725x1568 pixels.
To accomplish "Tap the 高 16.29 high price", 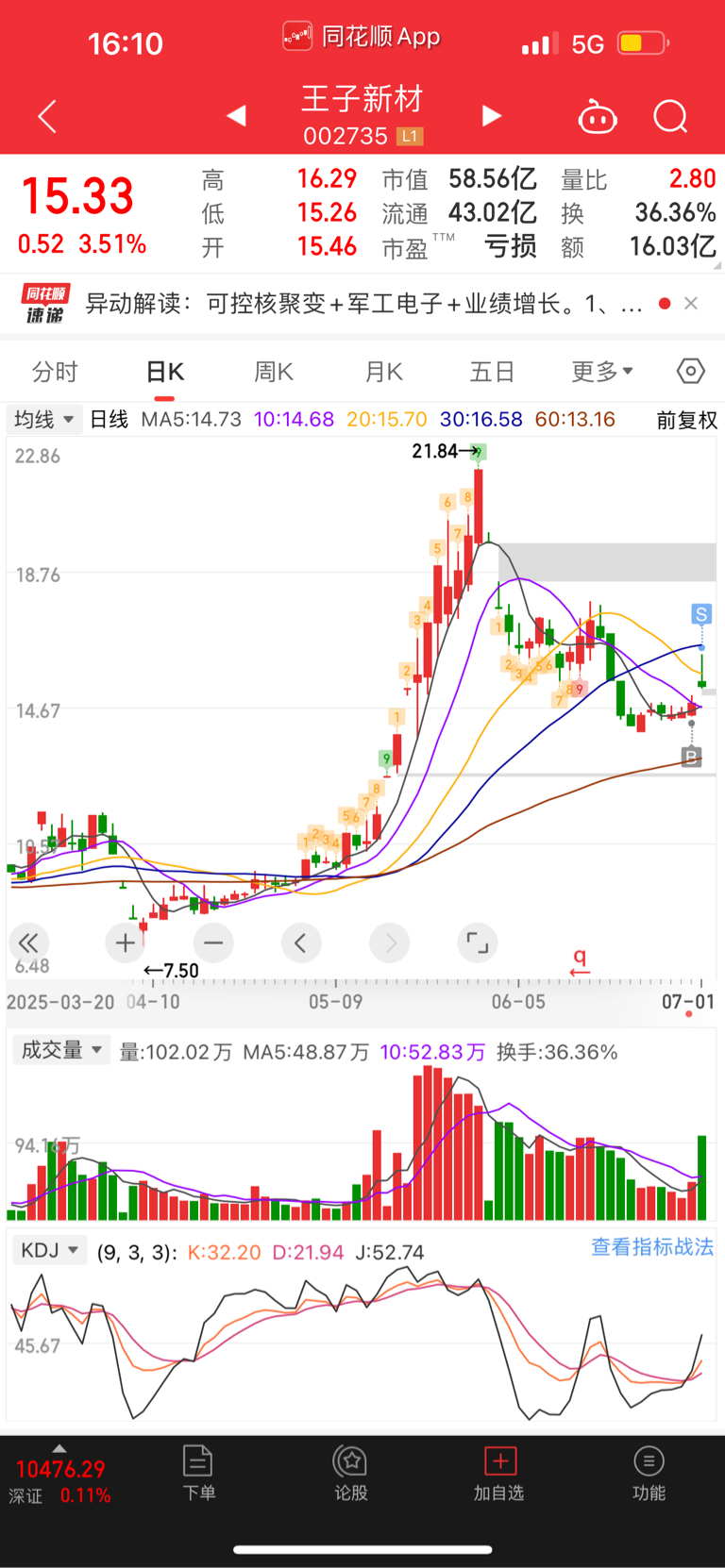I will pos(327,178).
